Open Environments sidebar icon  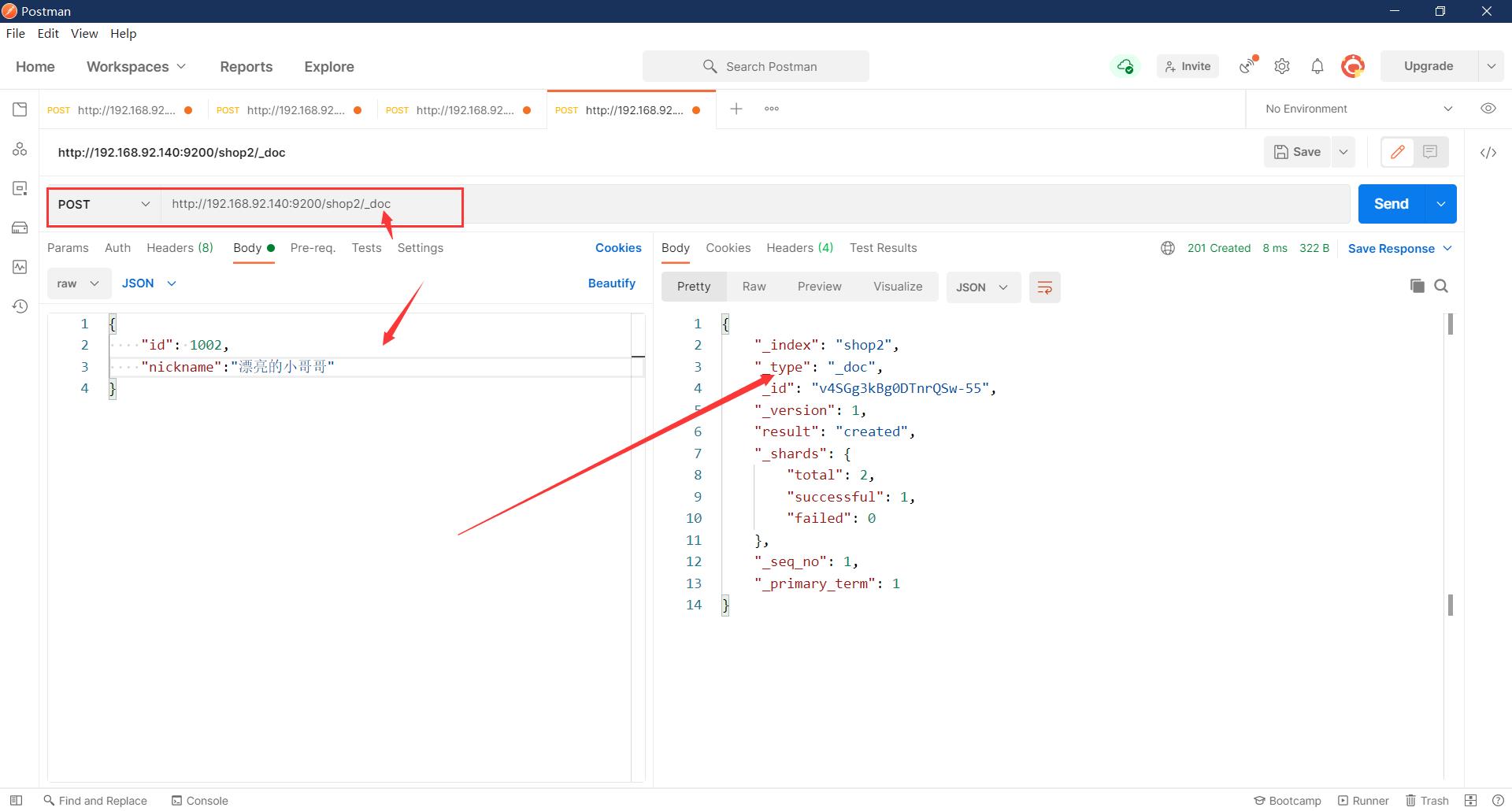point(20,188)
